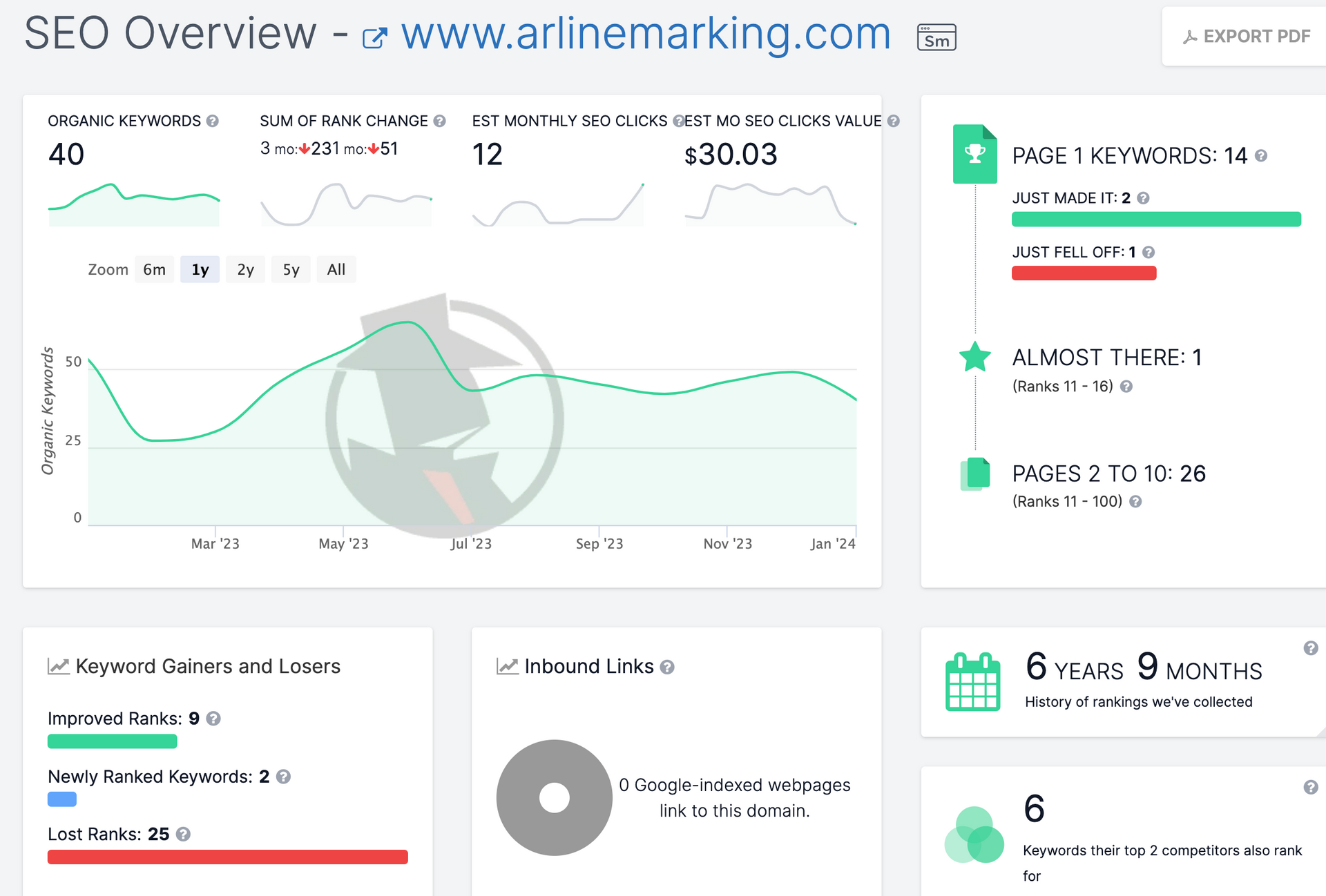Click the green Improved Ranks bar
The width and height of the screenshot is (1326, 896).
click(x=113, y=741)
